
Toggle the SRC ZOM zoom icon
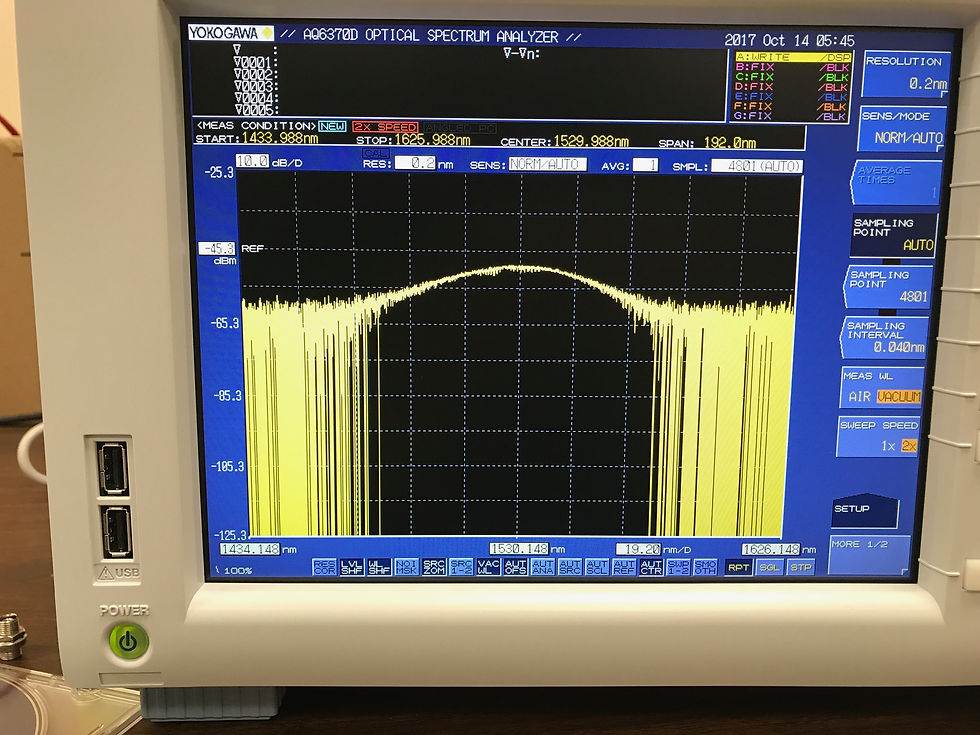[x=434, y=567]
